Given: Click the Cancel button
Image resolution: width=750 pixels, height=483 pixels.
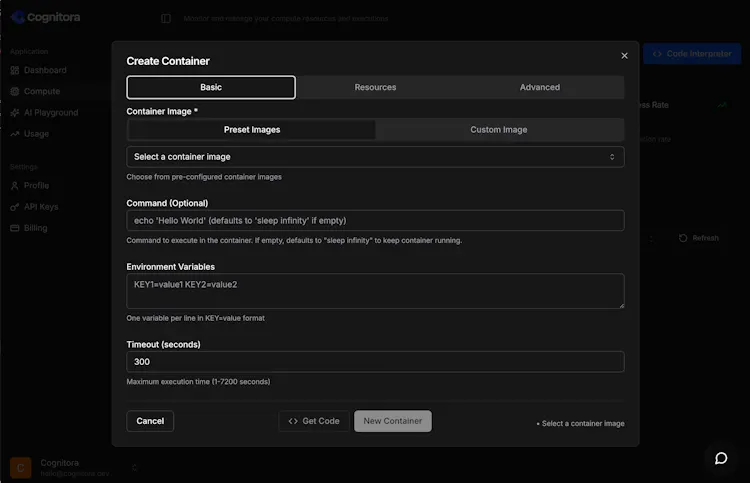Looking at the screenshot, I should pos(150,421).
